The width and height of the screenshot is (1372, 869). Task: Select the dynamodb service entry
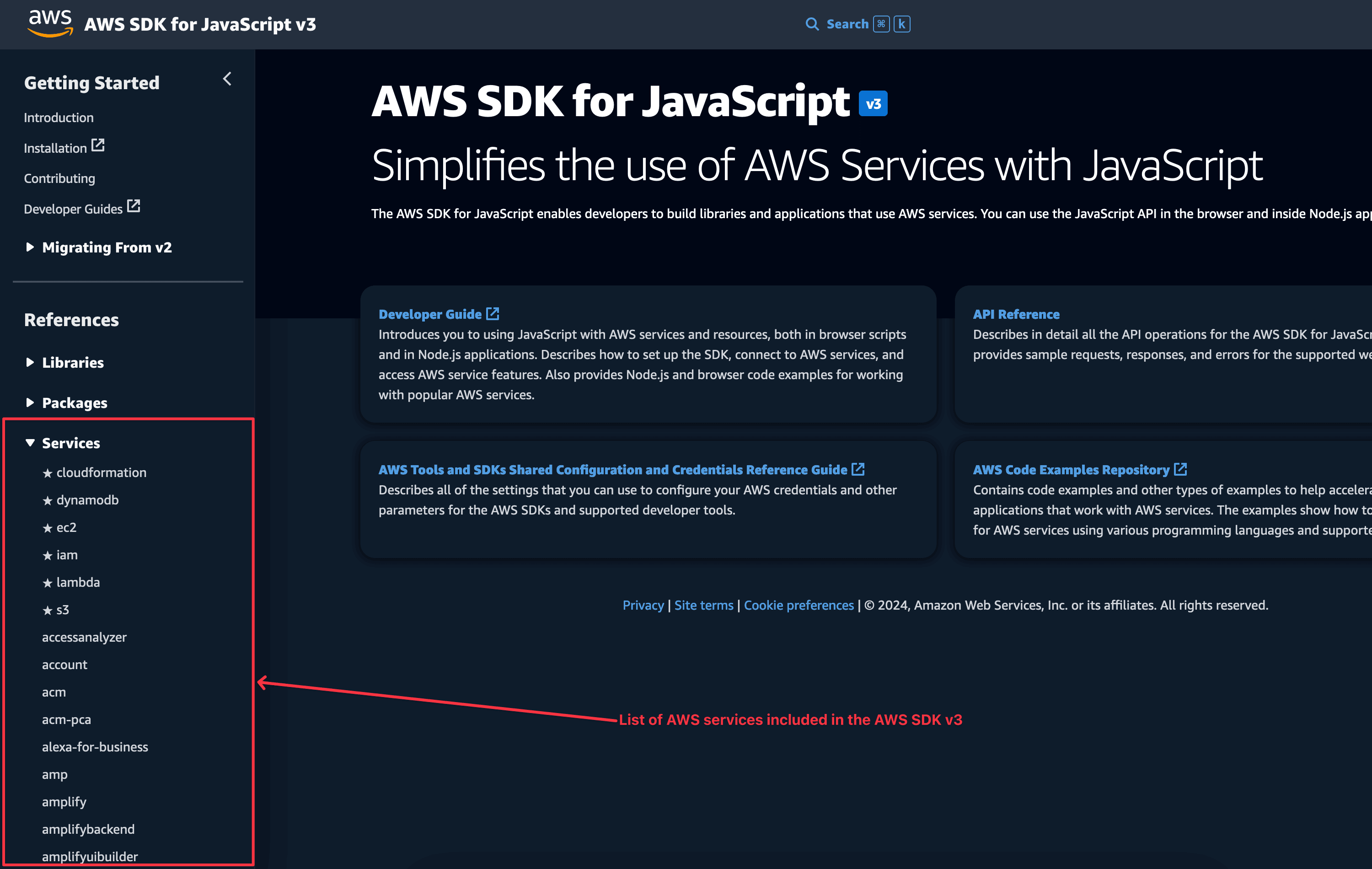(87, 500)
